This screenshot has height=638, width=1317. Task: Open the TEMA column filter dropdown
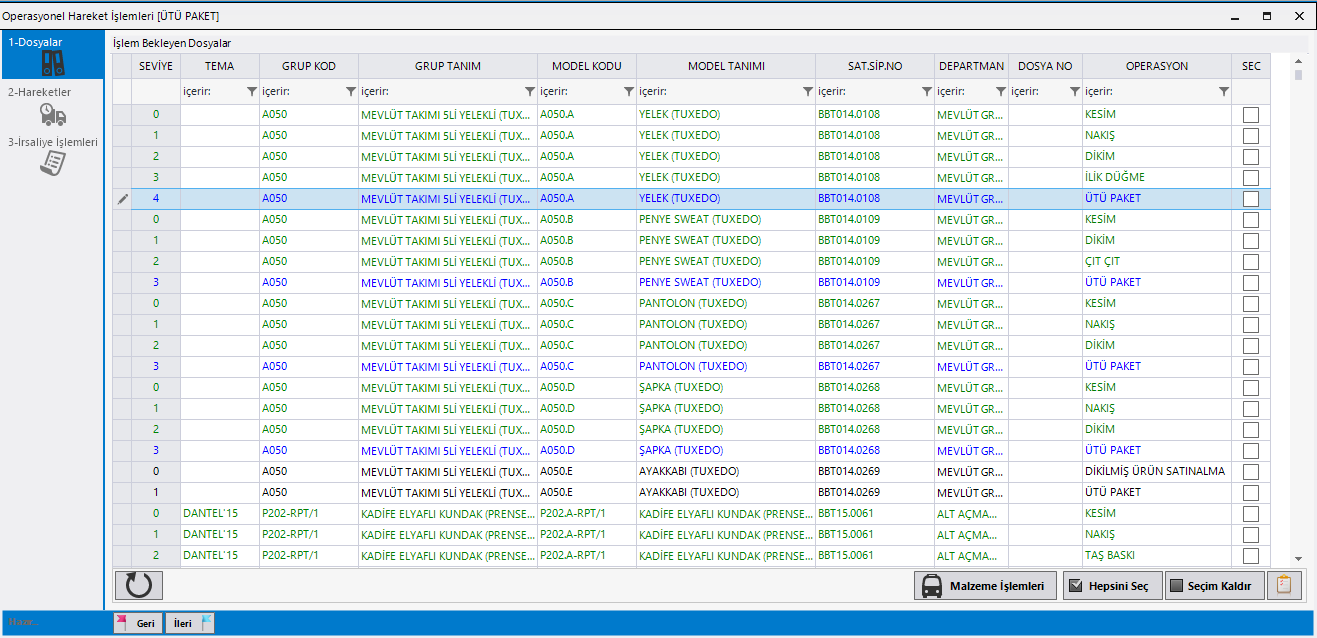point(251,92)
